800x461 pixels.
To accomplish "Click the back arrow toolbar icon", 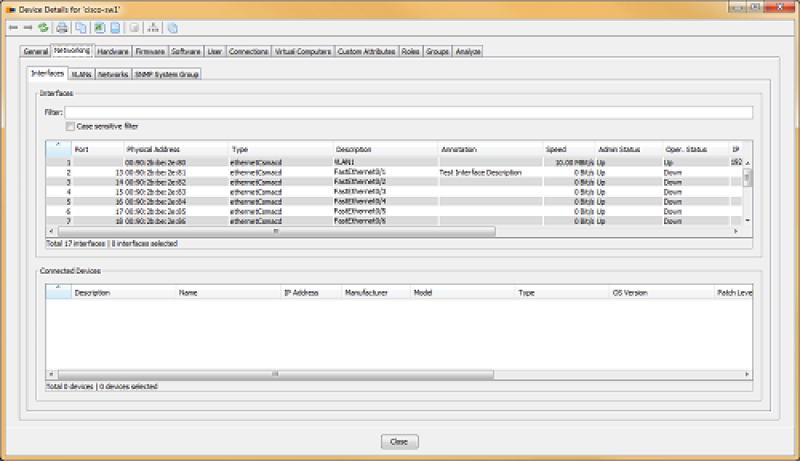I will click(11, 27).
